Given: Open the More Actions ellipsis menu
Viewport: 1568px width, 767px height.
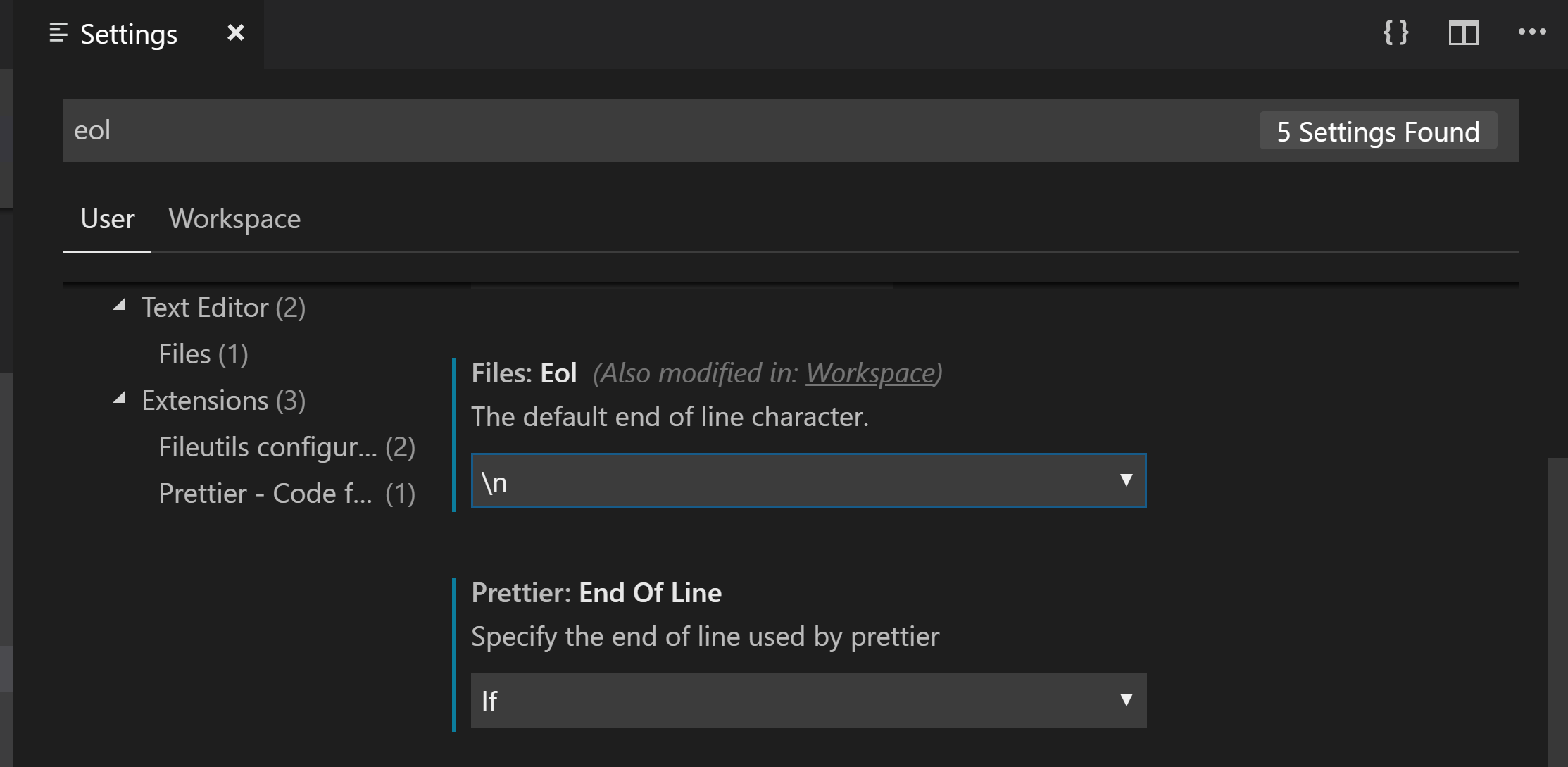Looking at the screenshot, I should pos(1533,32).
